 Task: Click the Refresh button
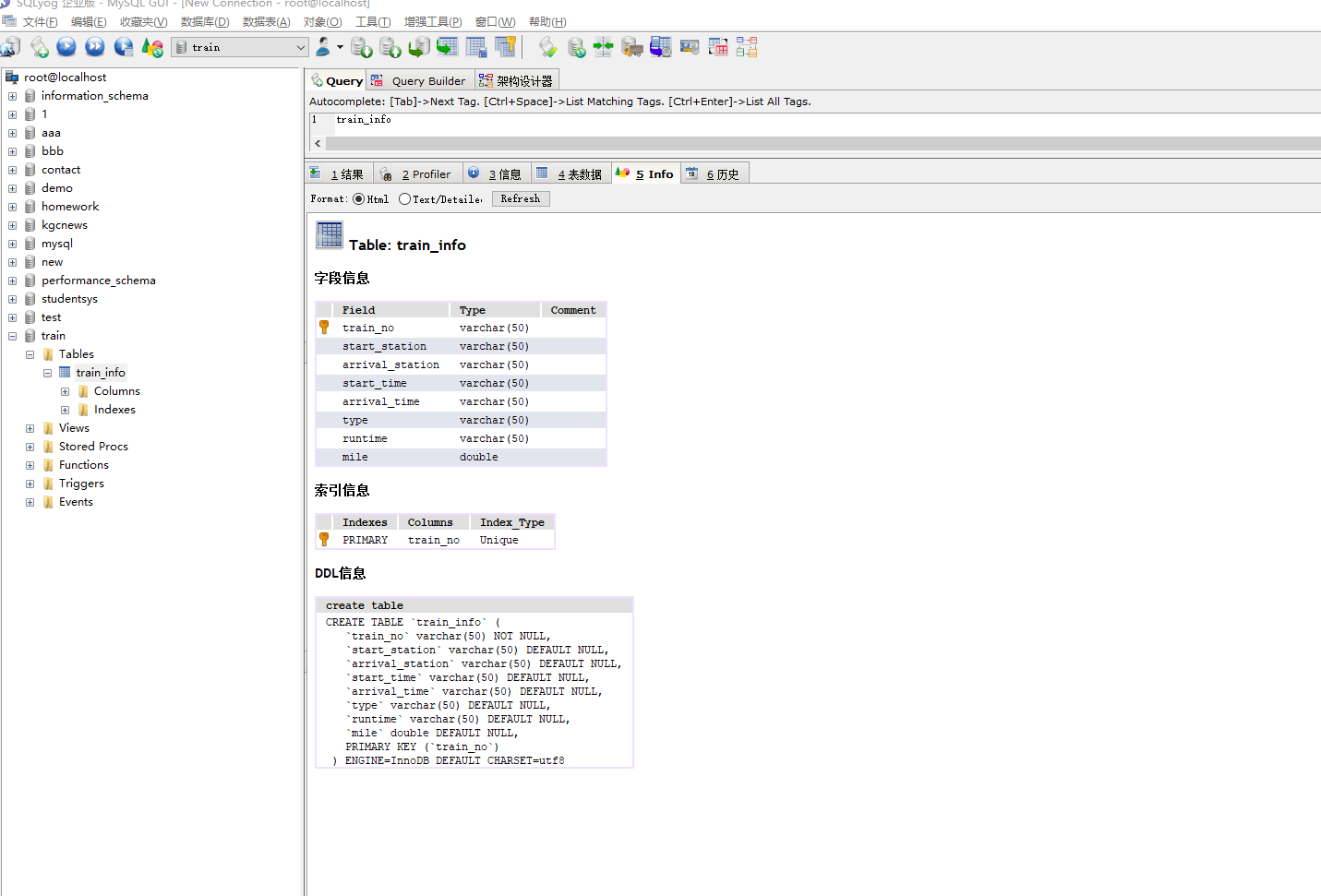click(521, 199)
